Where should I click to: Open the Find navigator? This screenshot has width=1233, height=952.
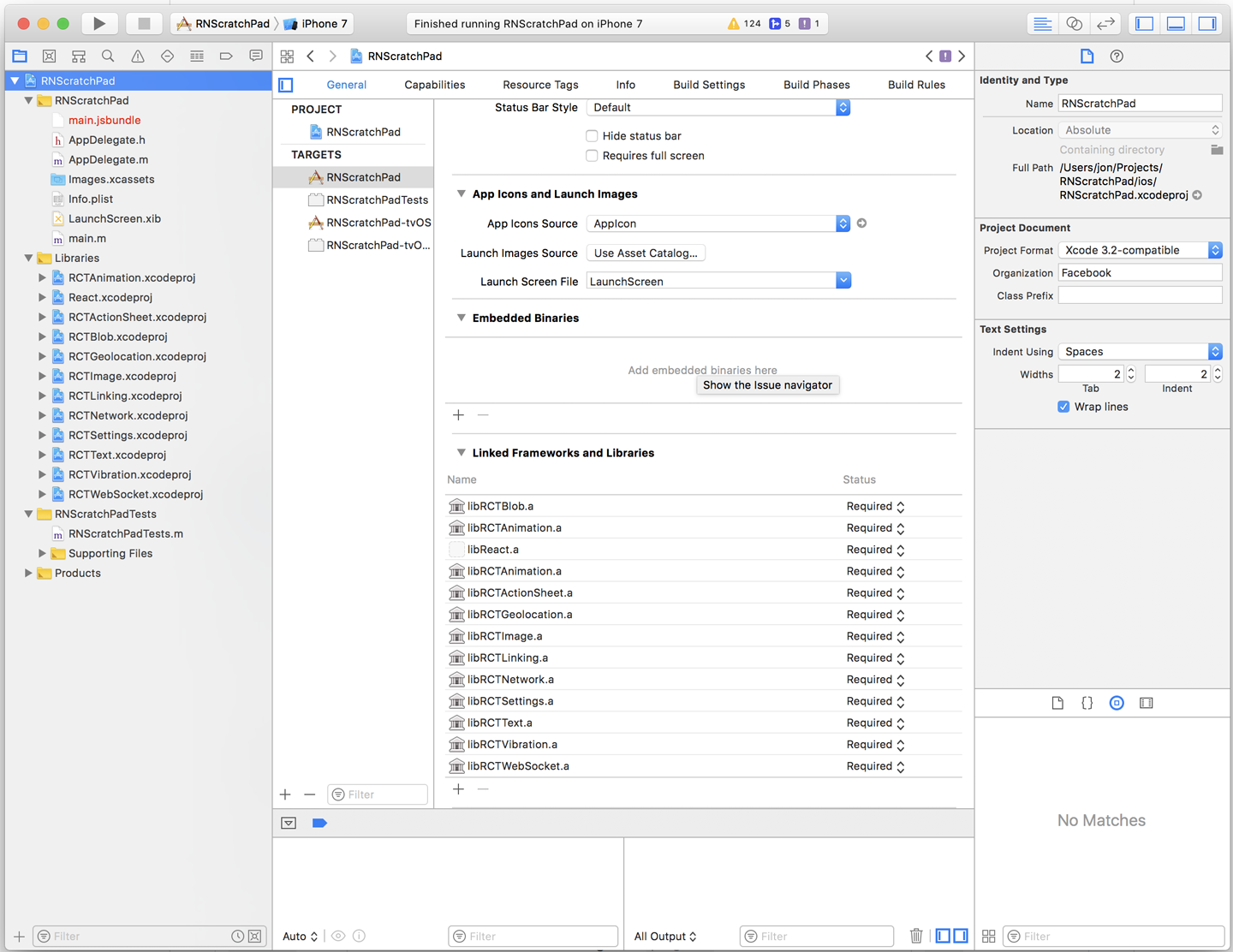[x=108, y=56]
